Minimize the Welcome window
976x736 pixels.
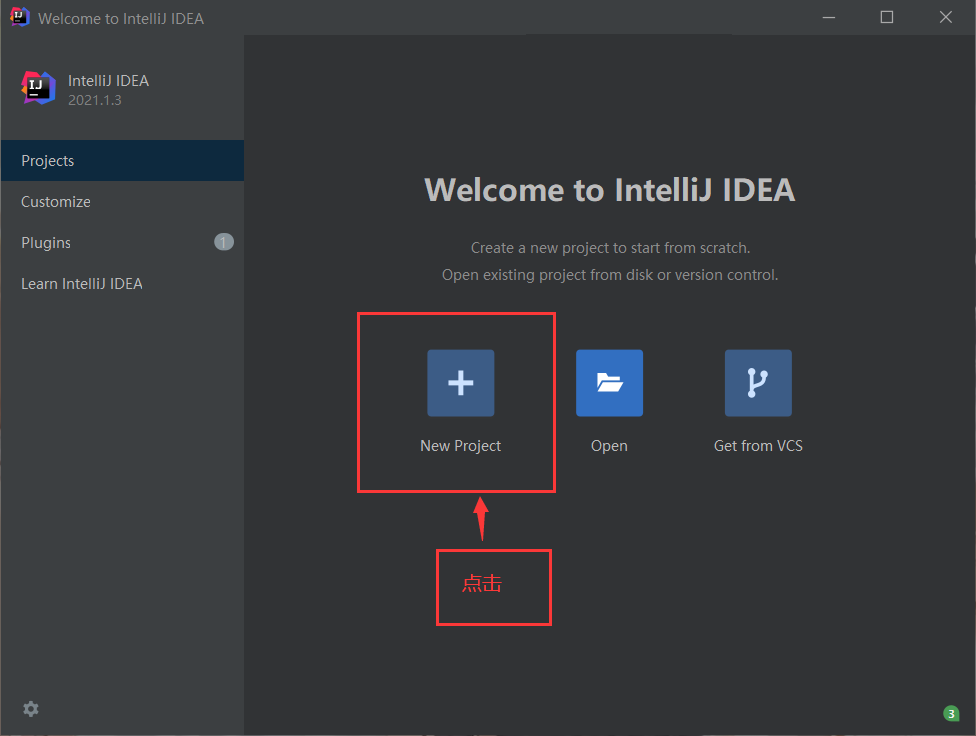coord(828,17)
